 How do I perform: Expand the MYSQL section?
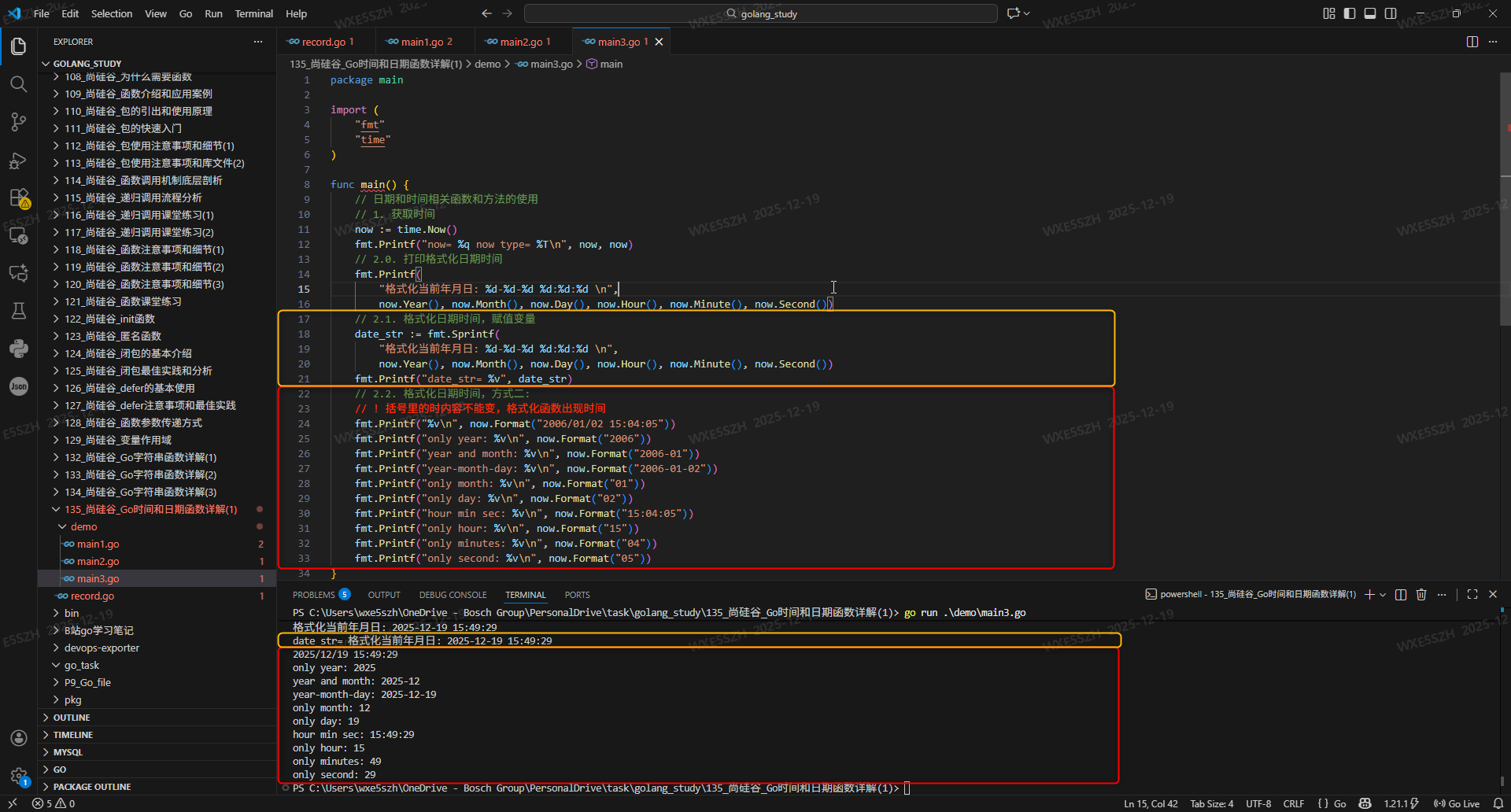point(68,752)
